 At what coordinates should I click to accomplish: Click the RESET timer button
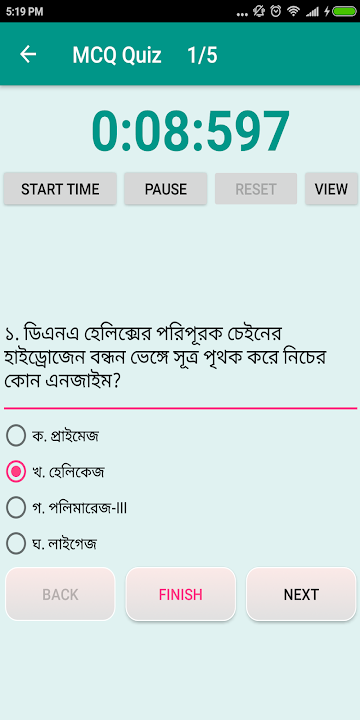tap(256, 189)
